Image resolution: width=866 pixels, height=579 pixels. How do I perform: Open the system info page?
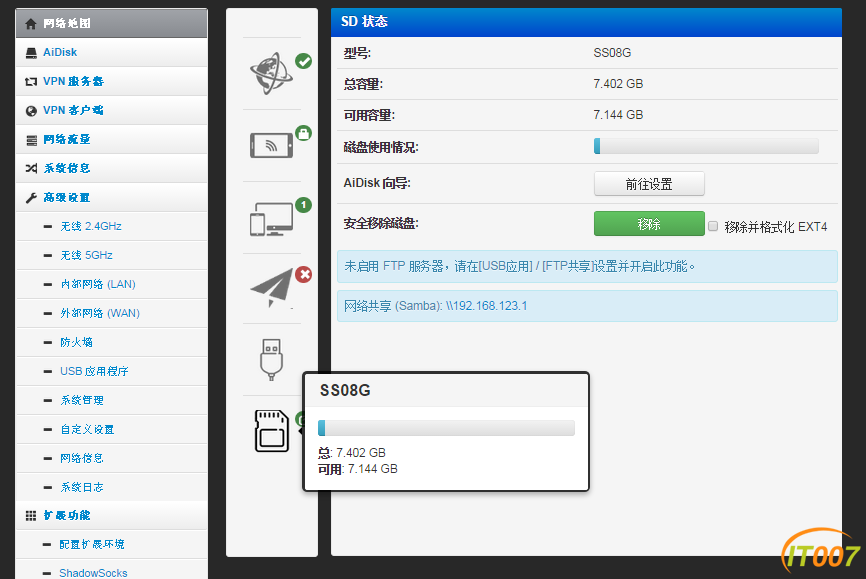click(x=112, y=169)
